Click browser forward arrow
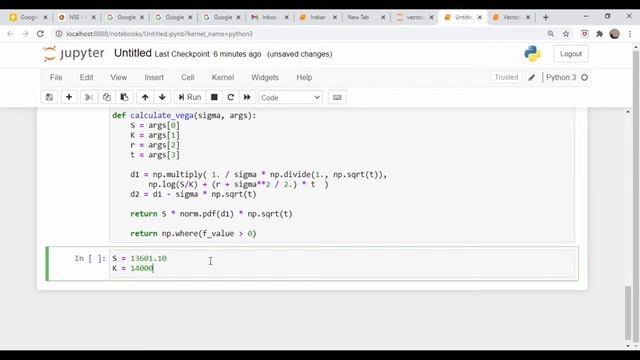Image resolution: width=640 pixels, height=360 pixels. 25,34
